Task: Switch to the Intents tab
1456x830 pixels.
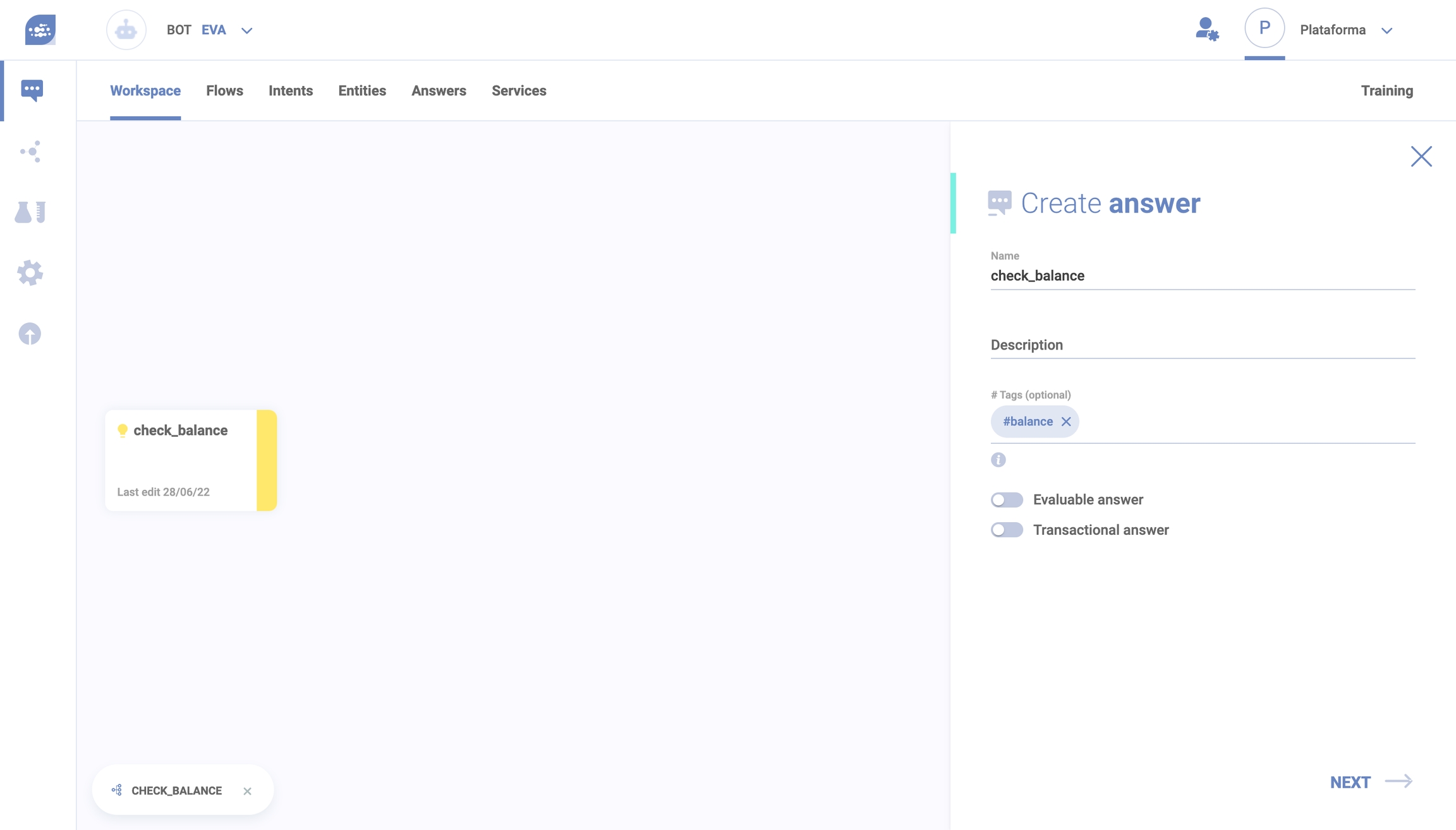Action: (291, 91)
